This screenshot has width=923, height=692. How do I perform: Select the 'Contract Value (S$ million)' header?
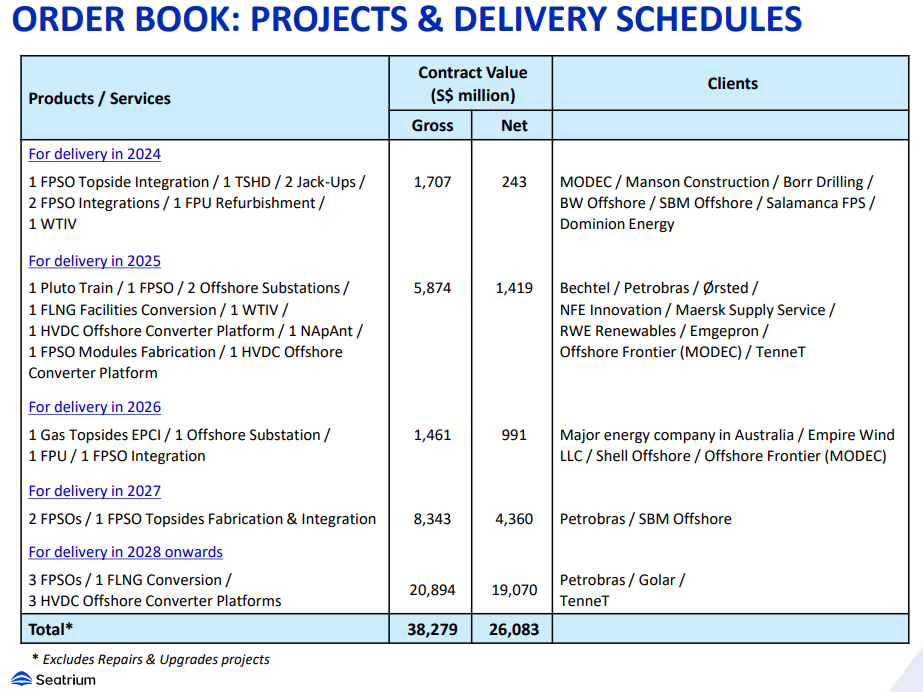pos(473,84)
